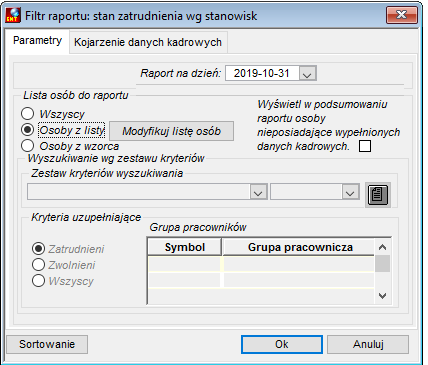Open the Kojarzenie danych kadrowych tab
The height and width of the screenshot is (365, 428).
[x=148, y=42]
